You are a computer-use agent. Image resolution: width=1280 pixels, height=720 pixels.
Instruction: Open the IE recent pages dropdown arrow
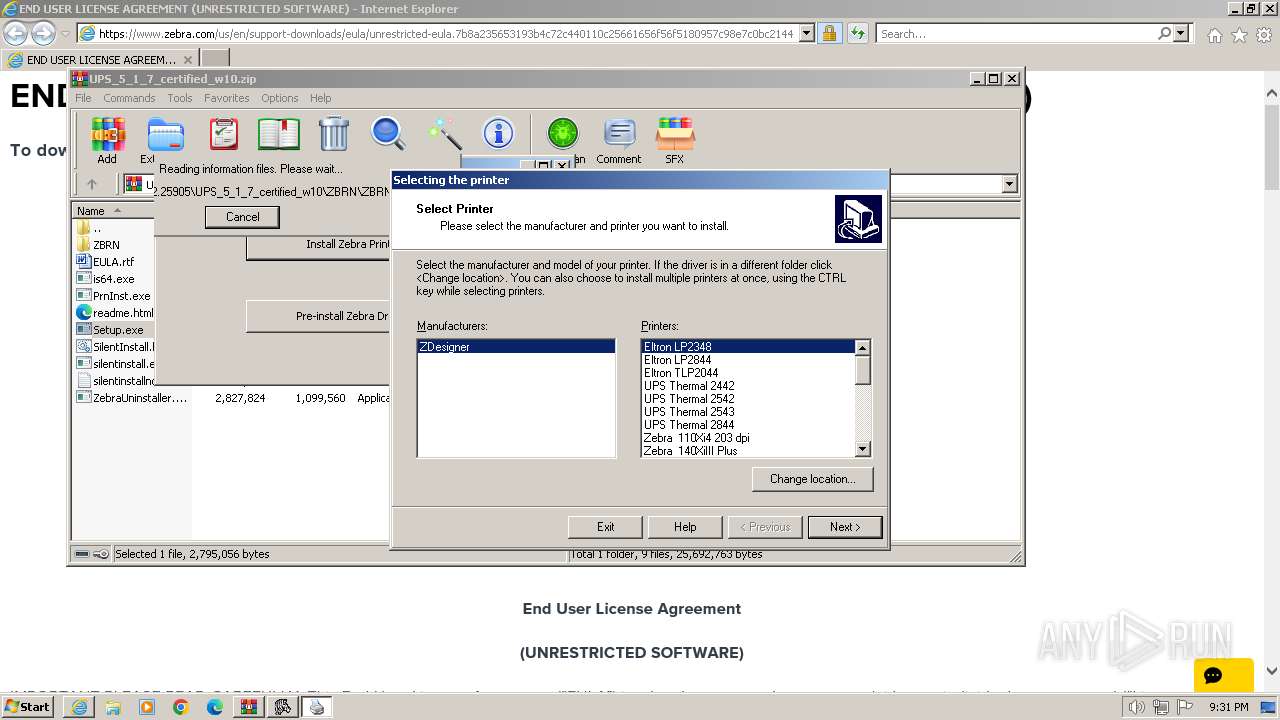pyautogui.click(x=65, y=33)
